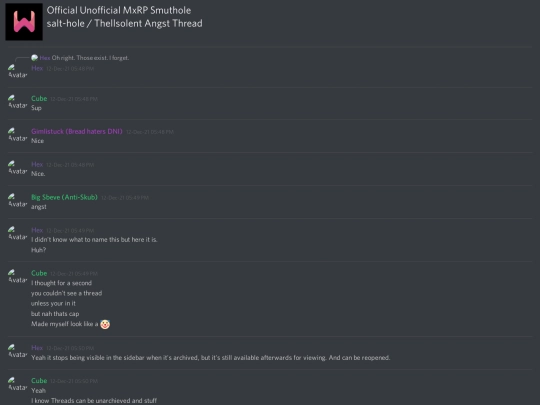Click the Cube username above "Sup"
This screenshot has width=540, height=405.
39,98
